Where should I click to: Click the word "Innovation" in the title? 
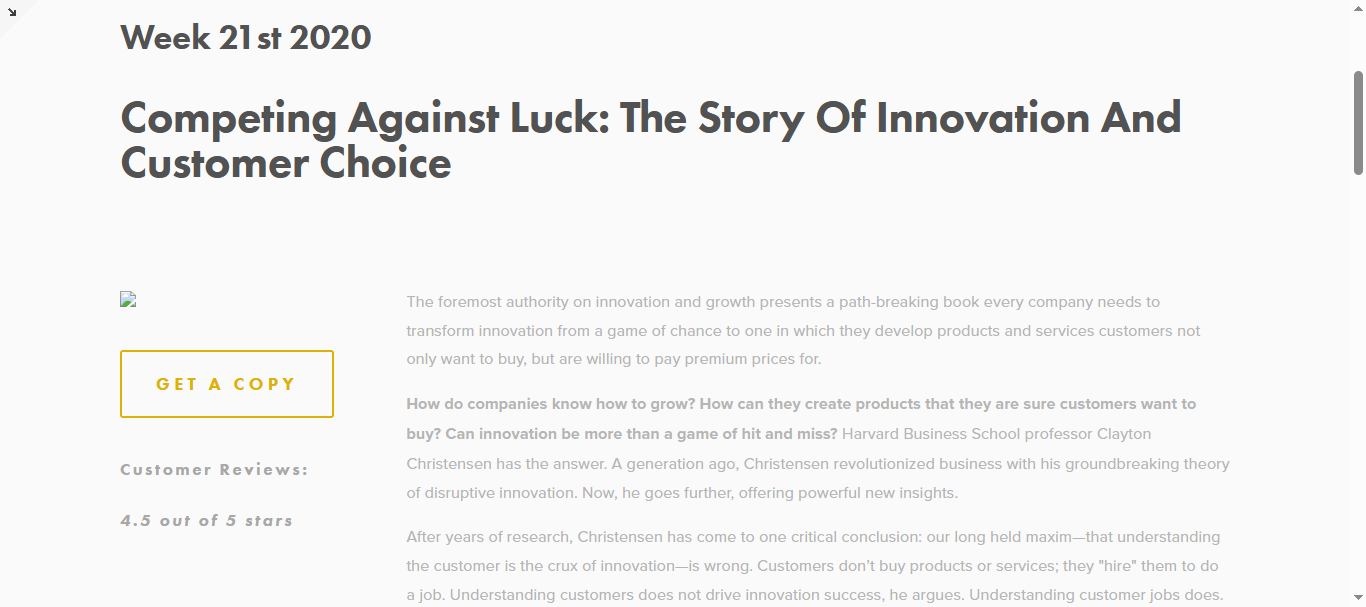tap(984, 118)
